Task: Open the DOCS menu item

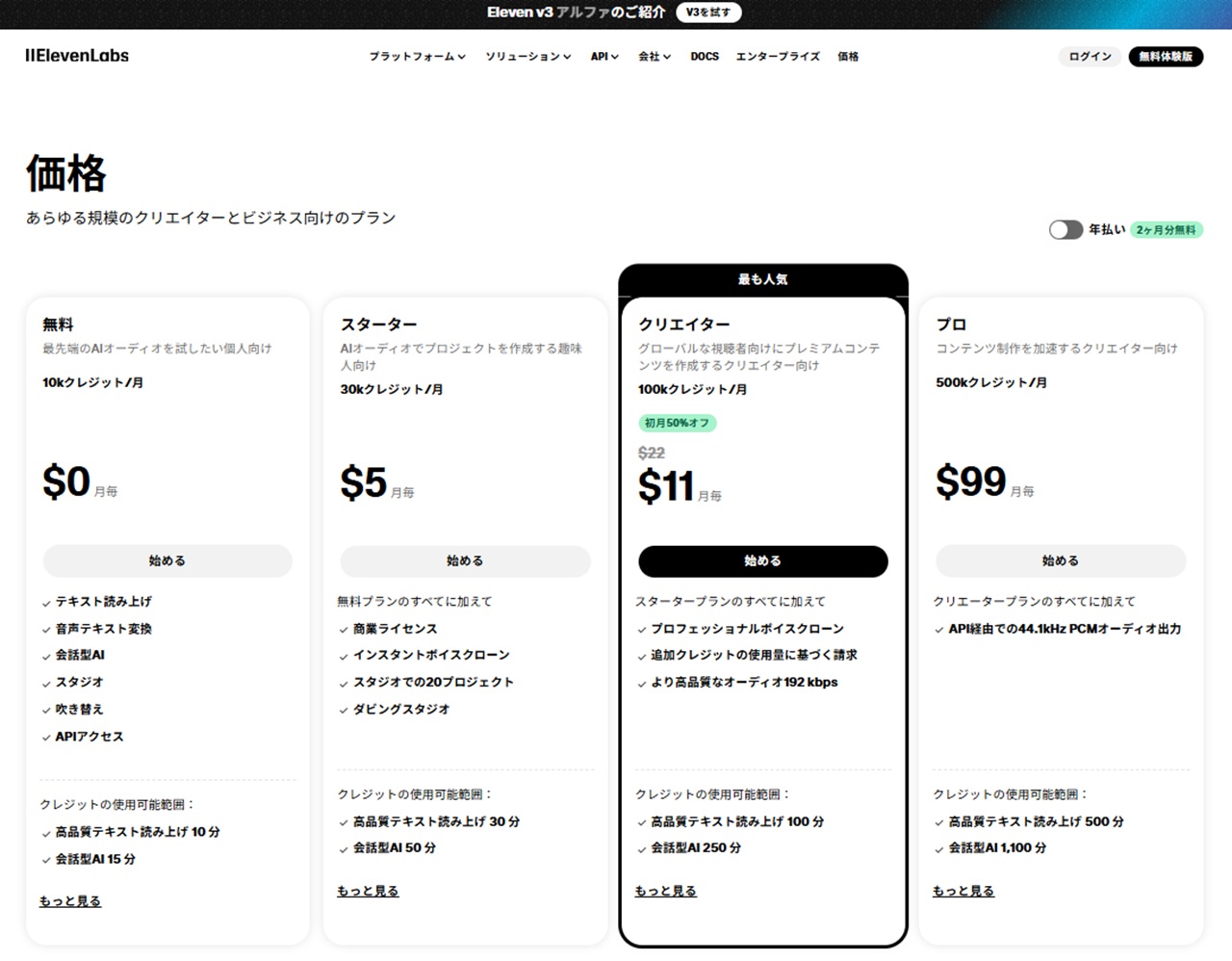Action: tap(705, 57)
